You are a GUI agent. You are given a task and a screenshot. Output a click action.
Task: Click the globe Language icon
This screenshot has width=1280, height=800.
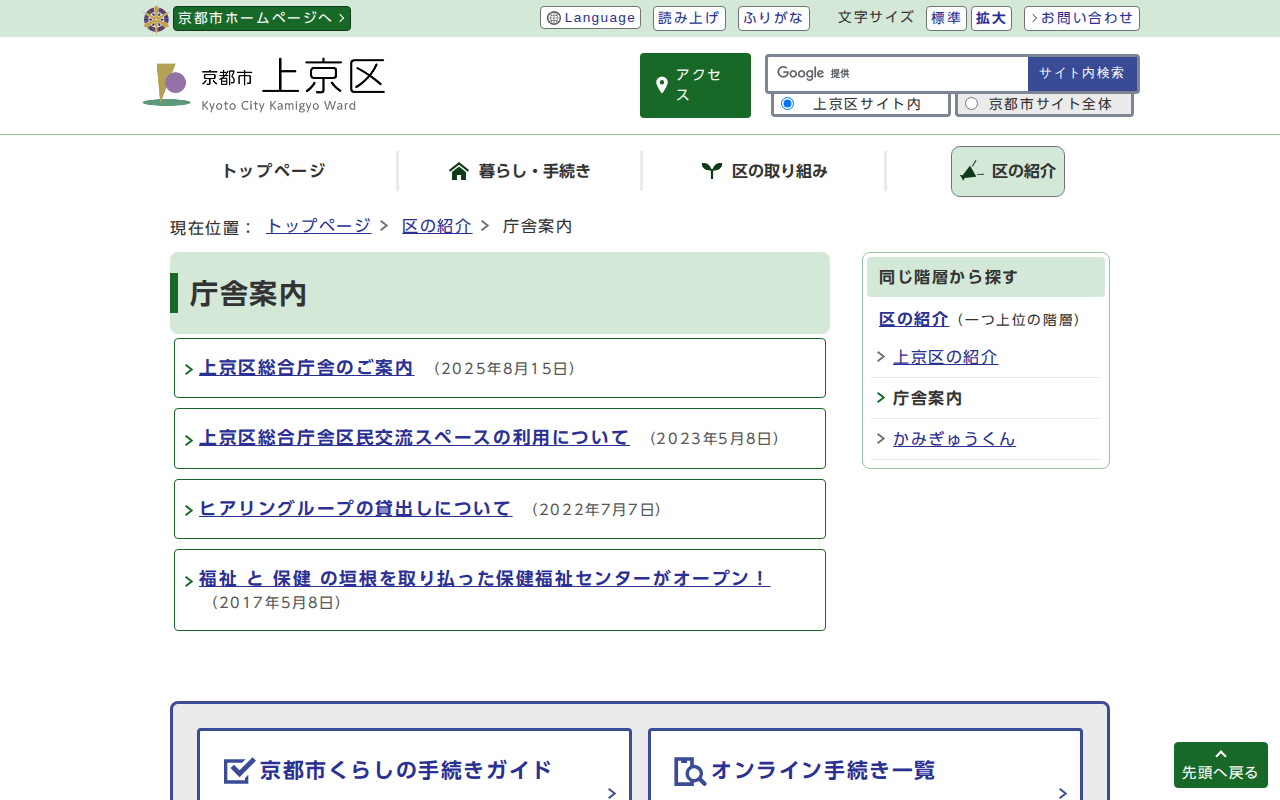point(554,18)
